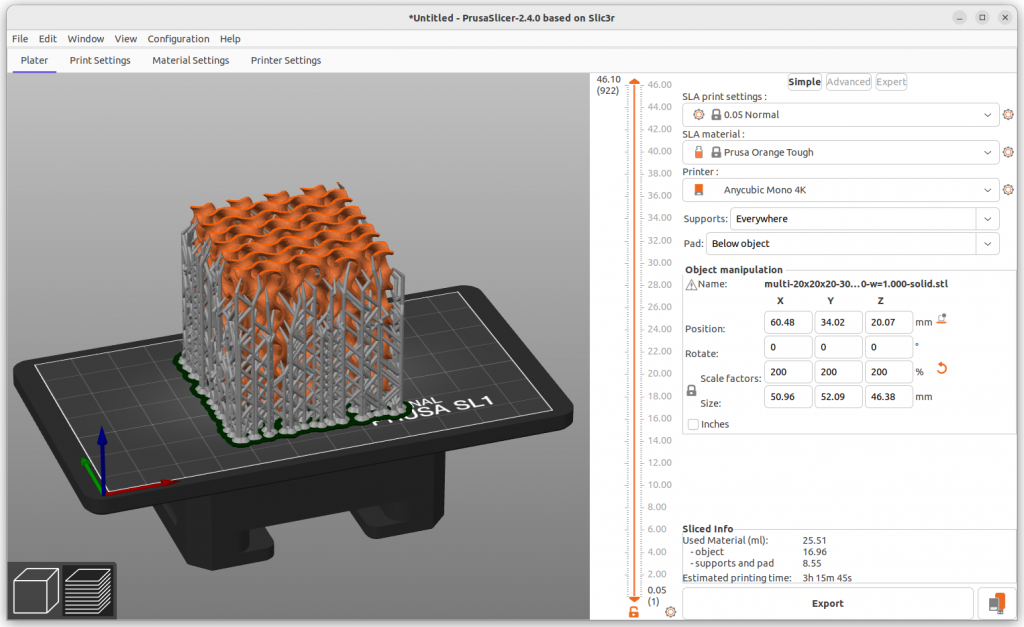
Task: Select Simple mode
Action: coord(804,82)
